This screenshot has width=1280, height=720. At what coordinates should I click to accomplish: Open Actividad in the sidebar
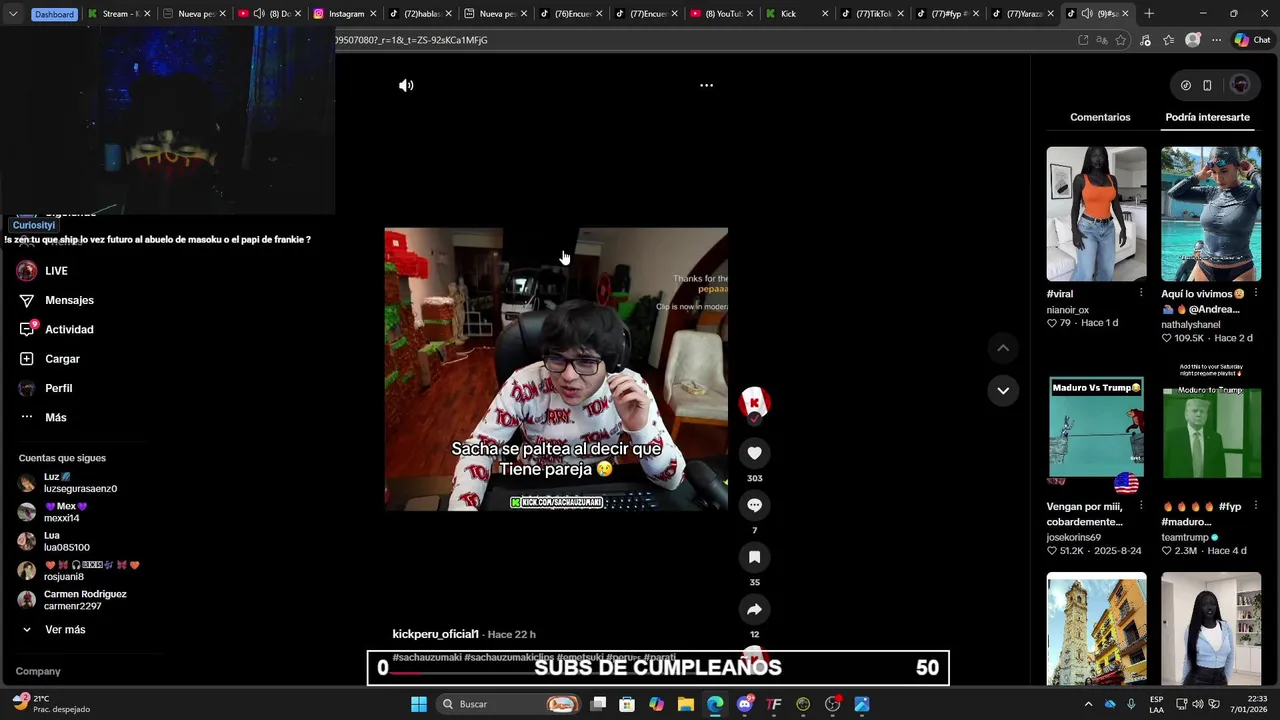point(69,329)
